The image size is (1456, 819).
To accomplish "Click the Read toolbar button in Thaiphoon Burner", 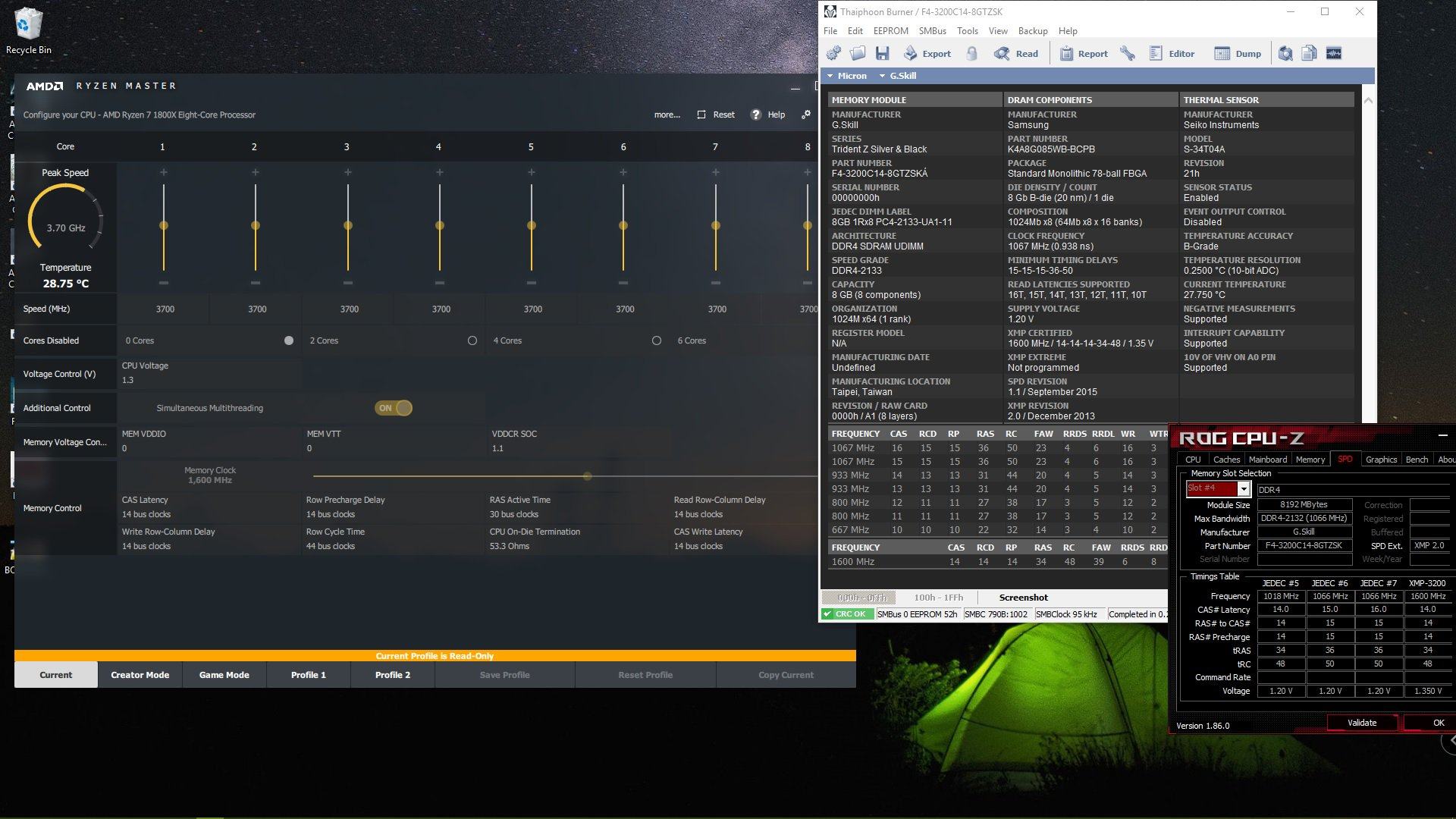I will pos(1016,53).
